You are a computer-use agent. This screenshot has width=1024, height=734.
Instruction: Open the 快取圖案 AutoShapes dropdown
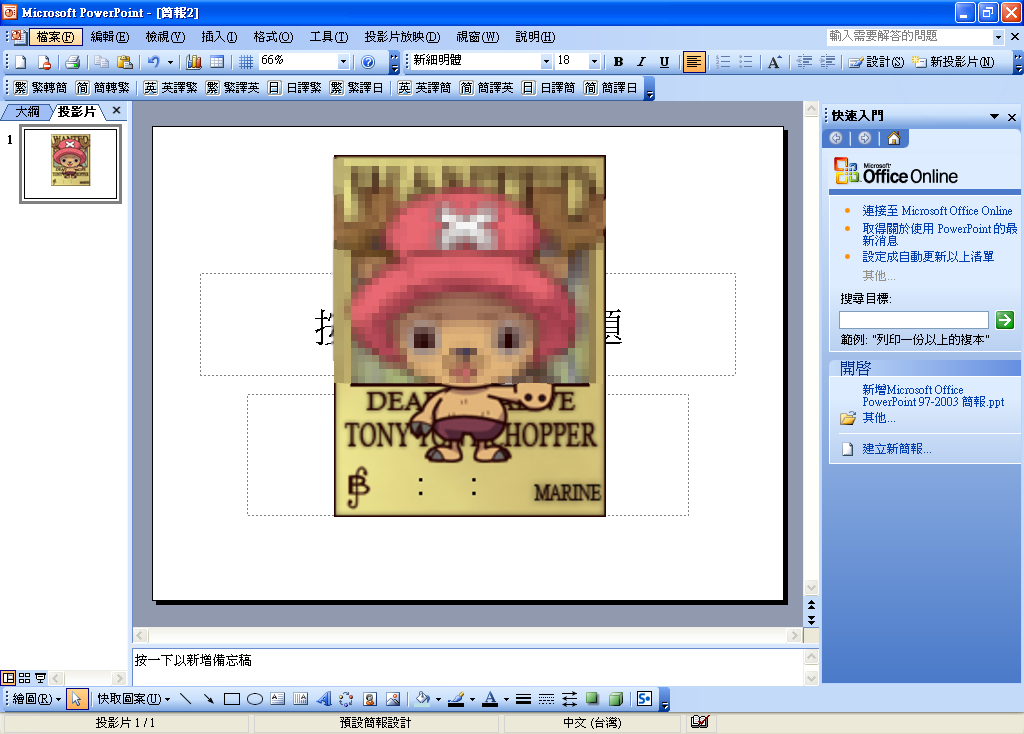tap(134, 699)
